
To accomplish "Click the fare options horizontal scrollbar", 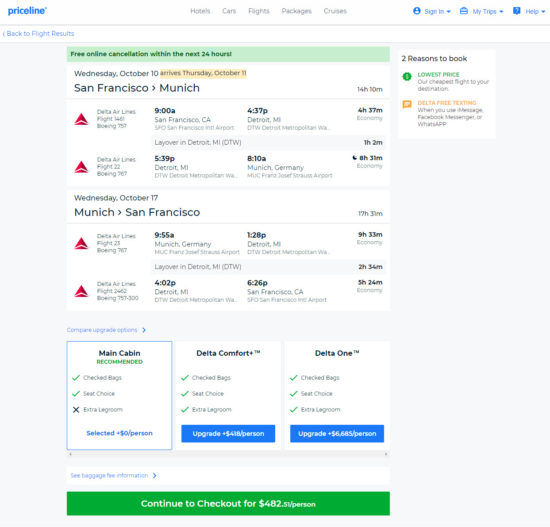I will (228, 454).
